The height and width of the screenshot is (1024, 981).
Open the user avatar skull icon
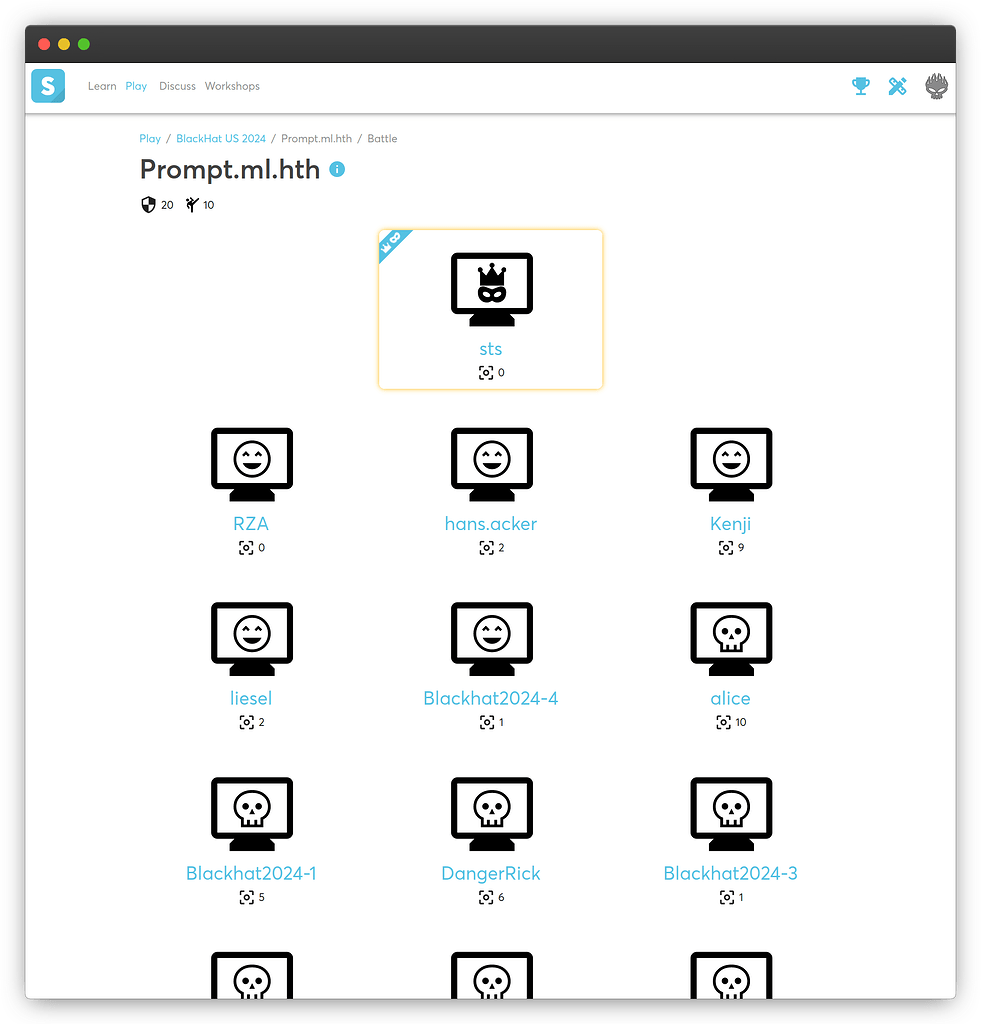[936, 86]
